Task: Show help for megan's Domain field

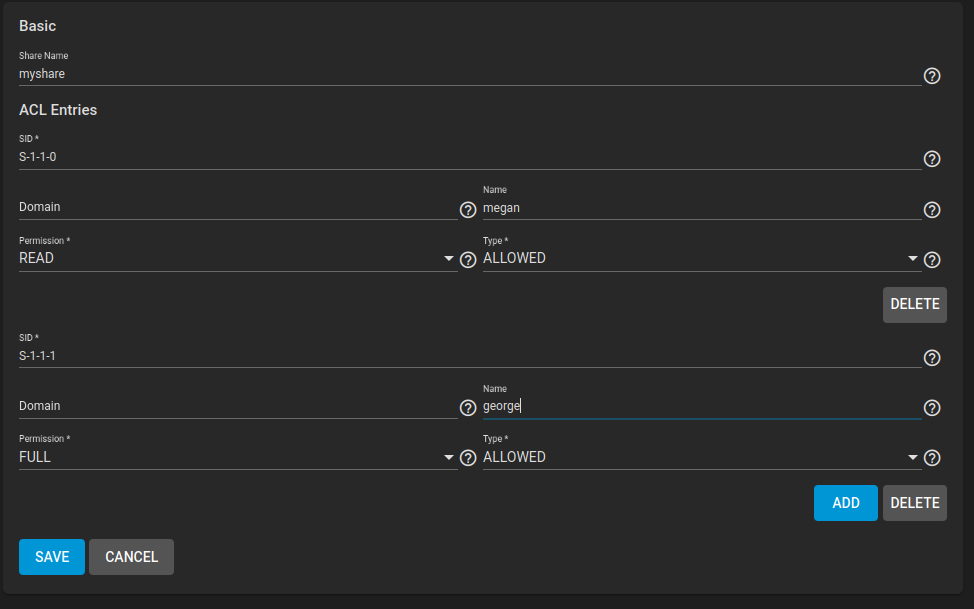Action: coord(467,210)
